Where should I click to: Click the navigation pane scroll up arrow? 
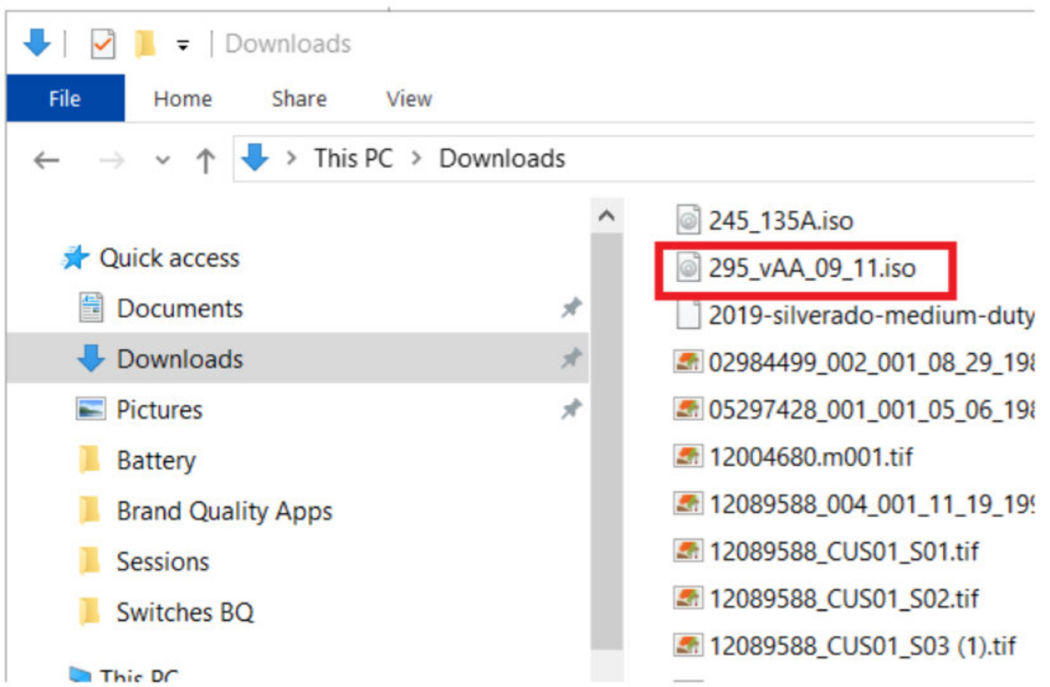607,216
